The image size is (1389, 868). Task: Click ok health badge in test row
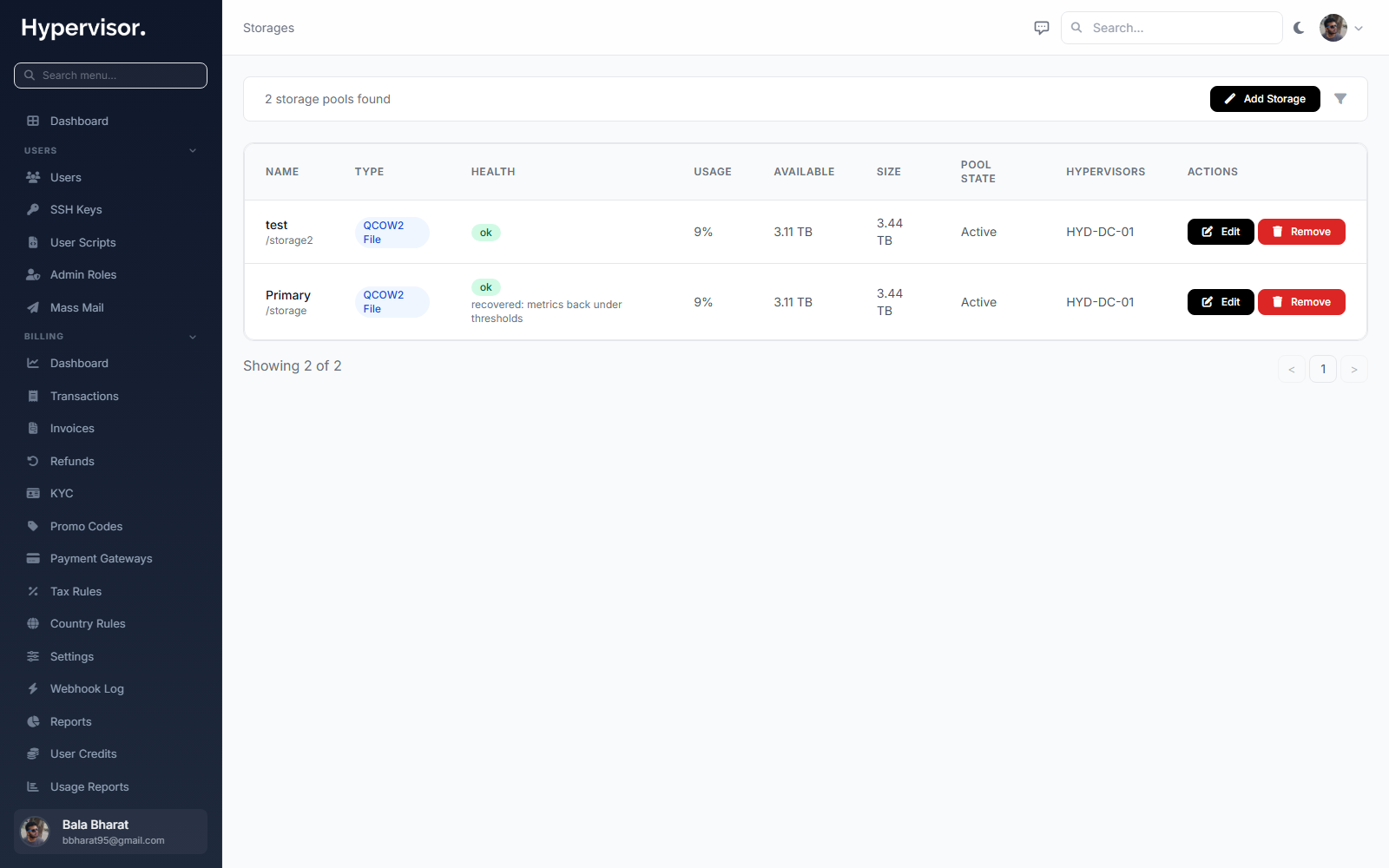(486, 233)
